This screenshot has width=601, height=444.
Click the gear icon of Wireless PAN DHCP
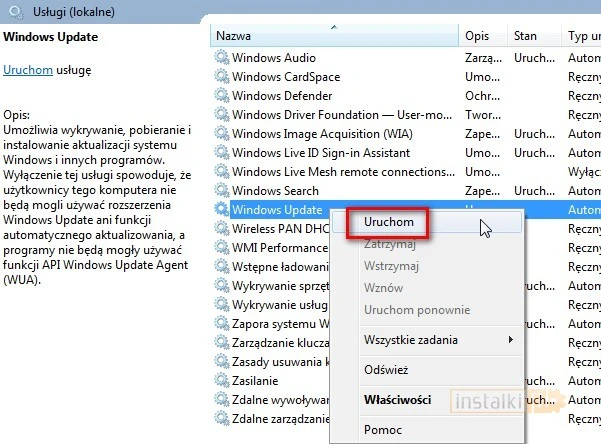[x=222, y=229]
